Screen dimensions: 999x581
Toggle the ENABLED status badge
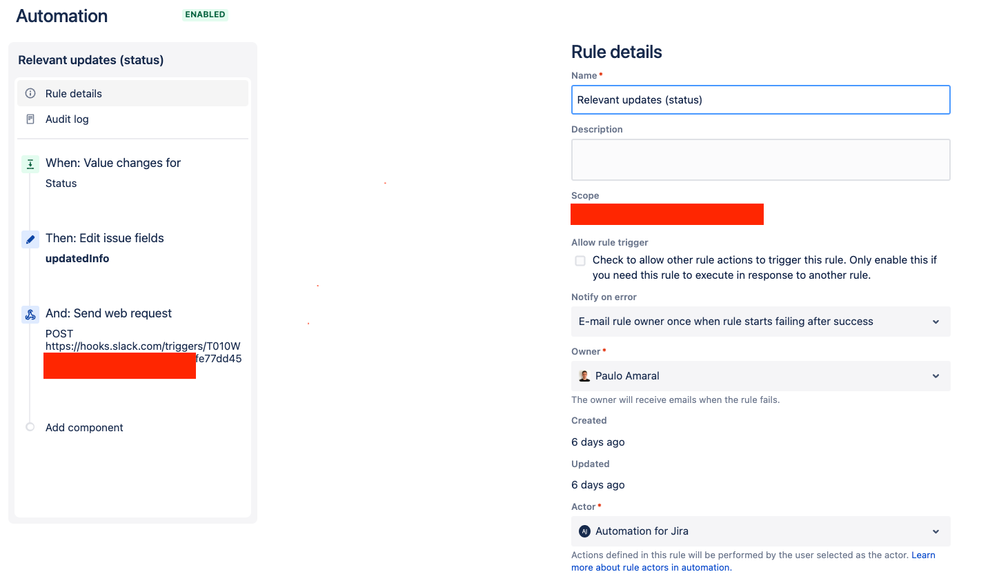coord(204,15)
